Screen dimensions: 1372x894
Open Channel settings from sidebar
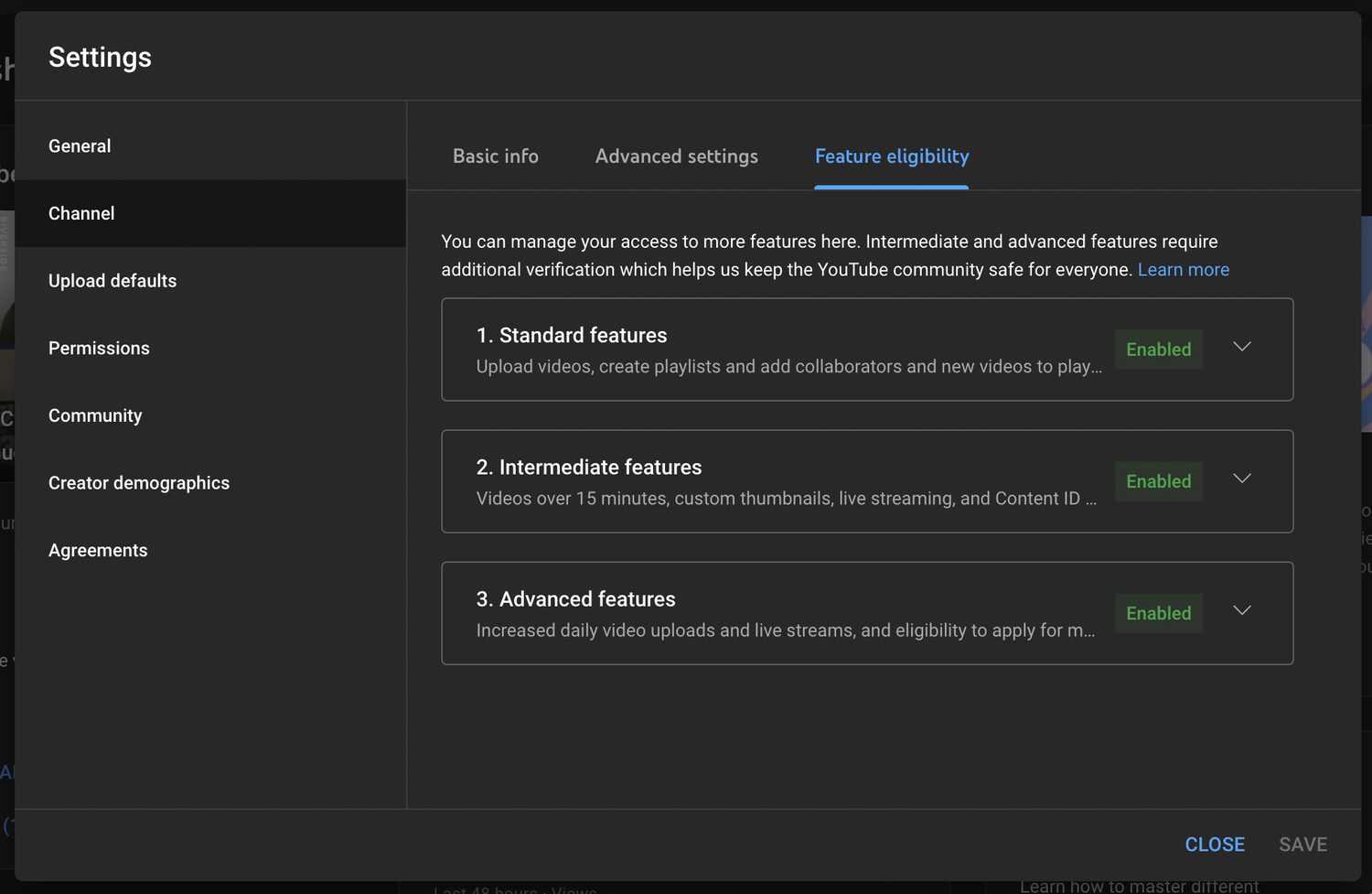coord(81,213)
